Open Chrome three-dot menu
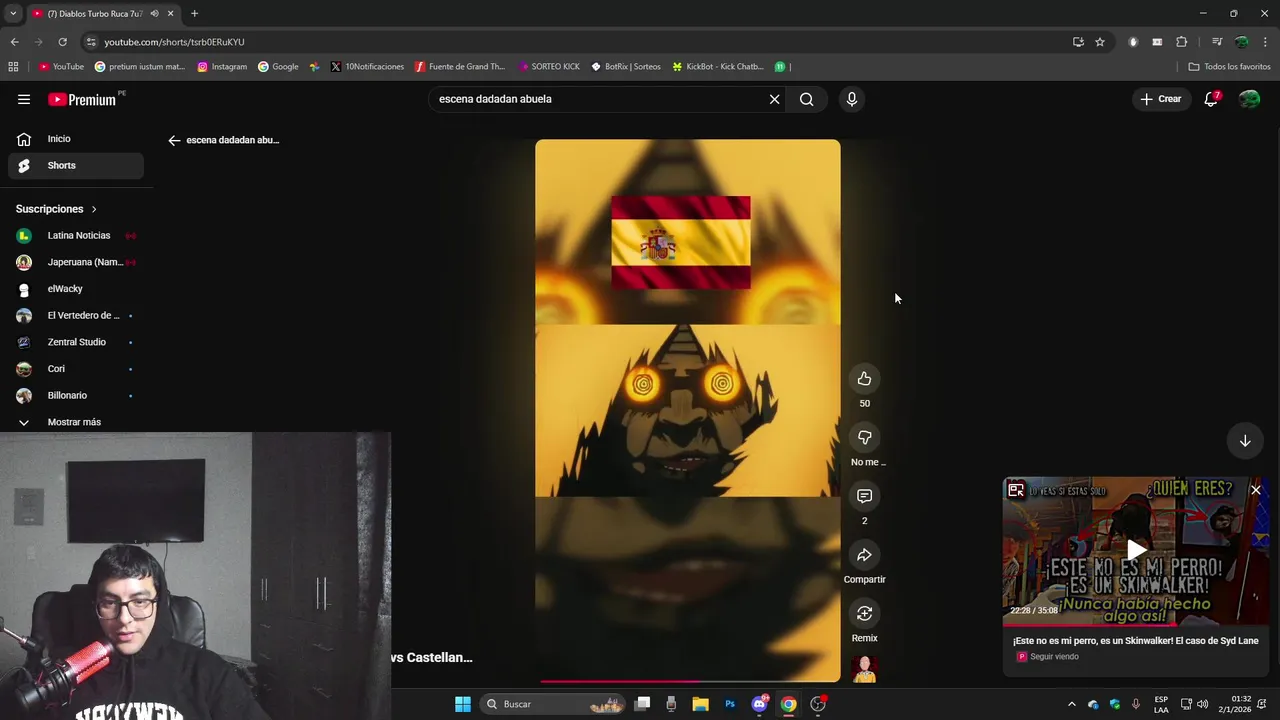 tap(1266, 42)
